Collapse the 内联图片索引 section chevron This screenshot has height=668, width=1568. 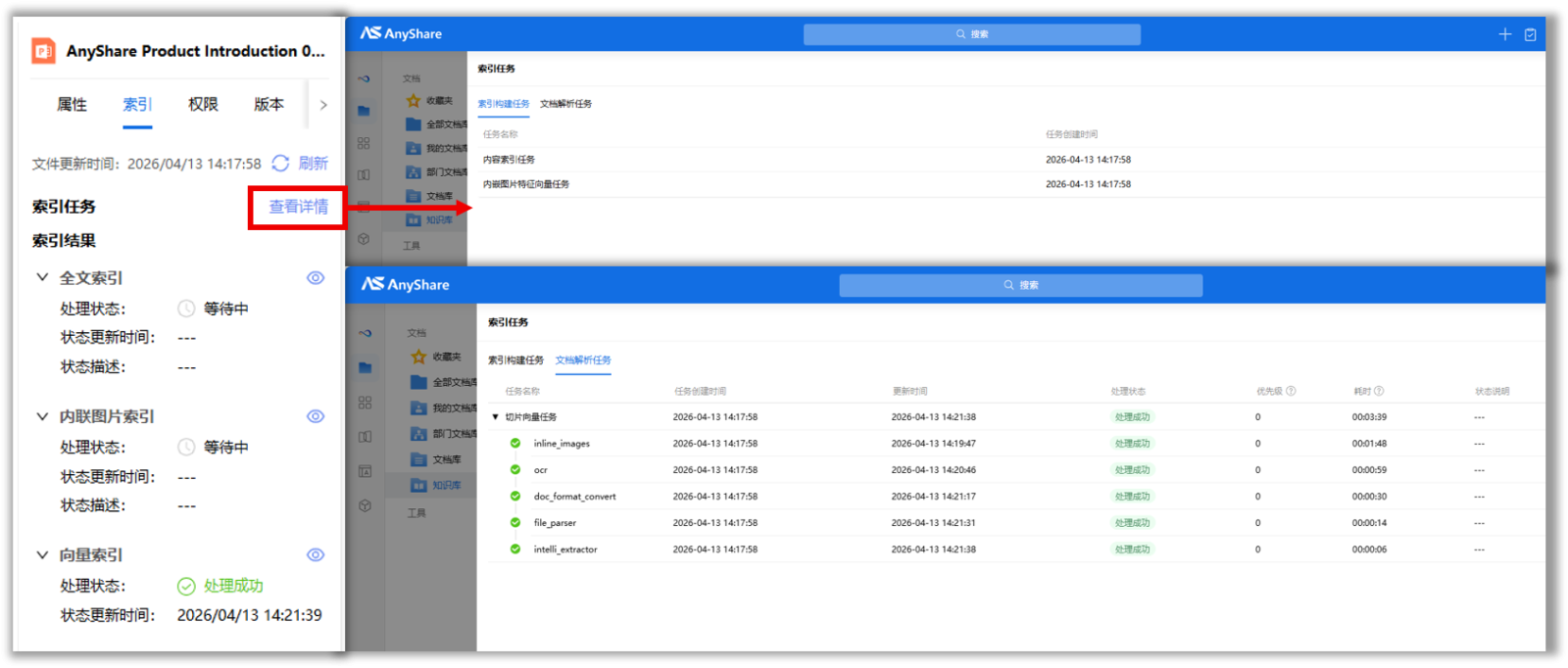(x=42, y=416)
